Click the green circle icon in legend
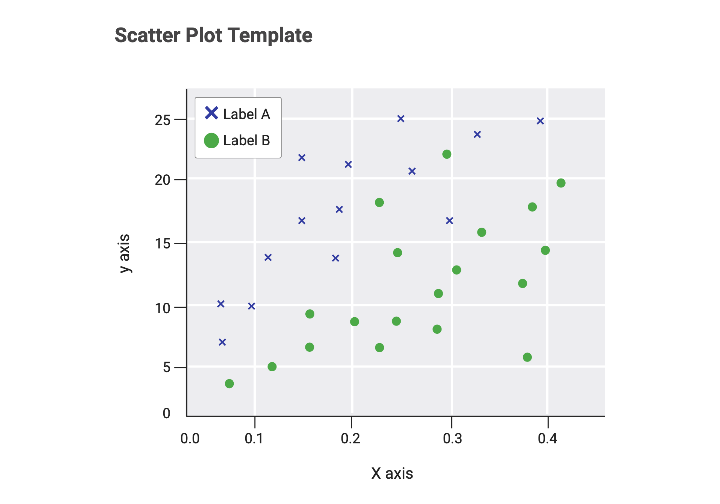The width and height of the screenshot is (720, 504). [x=211, y=140]
